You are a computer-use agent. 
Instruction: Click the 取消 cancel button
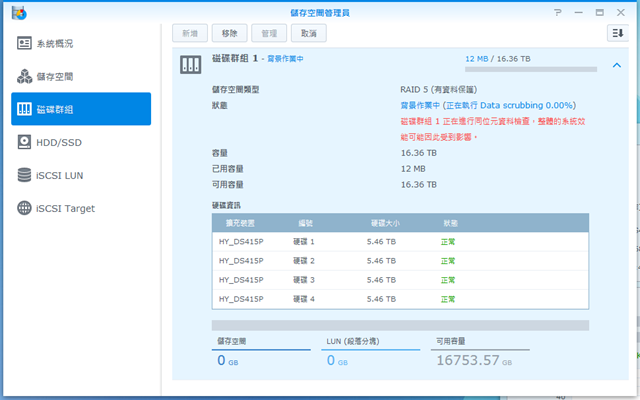point(307,33)
